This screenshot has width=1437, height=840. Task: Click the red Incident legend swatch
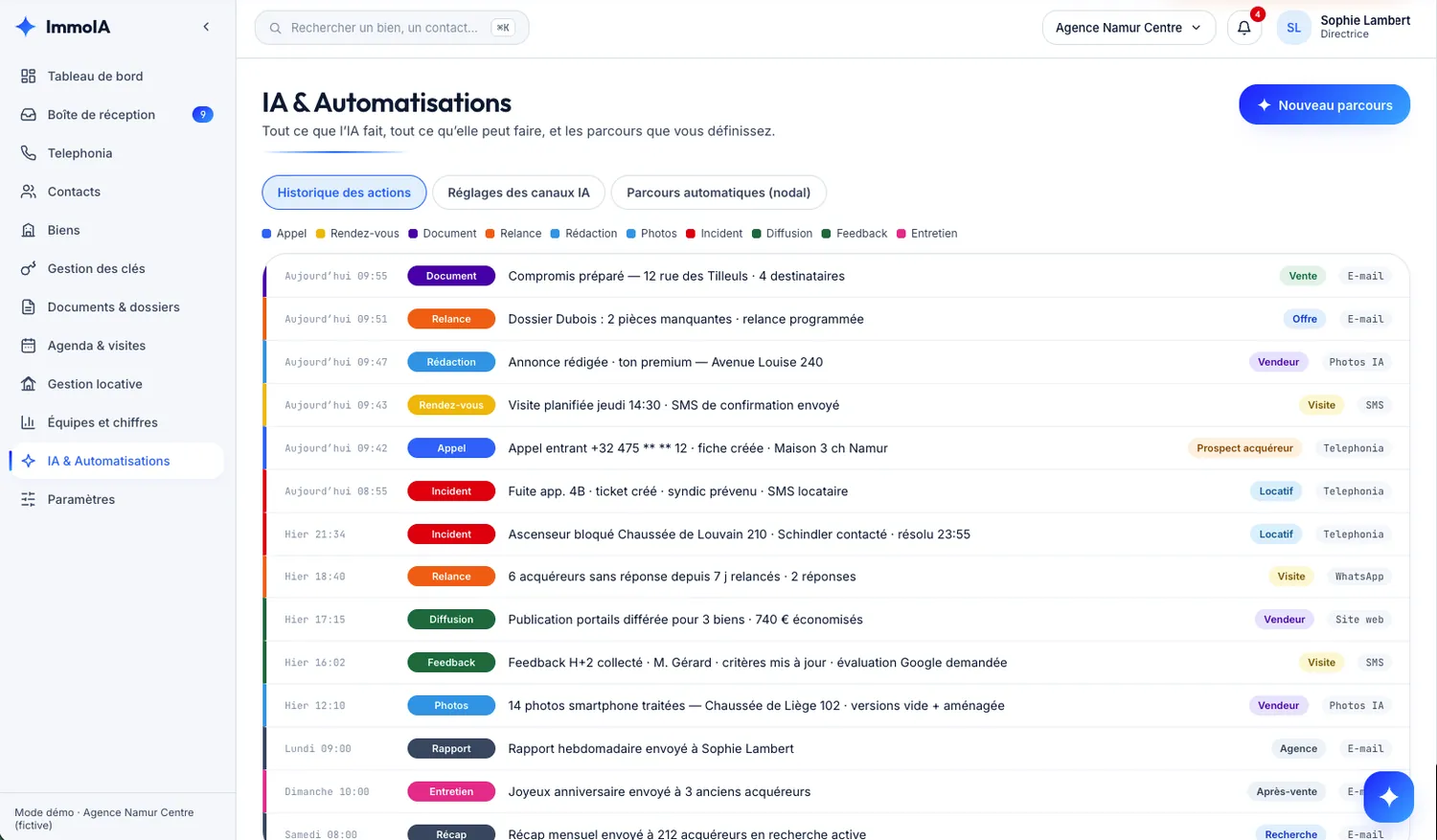tap(691, 234)
